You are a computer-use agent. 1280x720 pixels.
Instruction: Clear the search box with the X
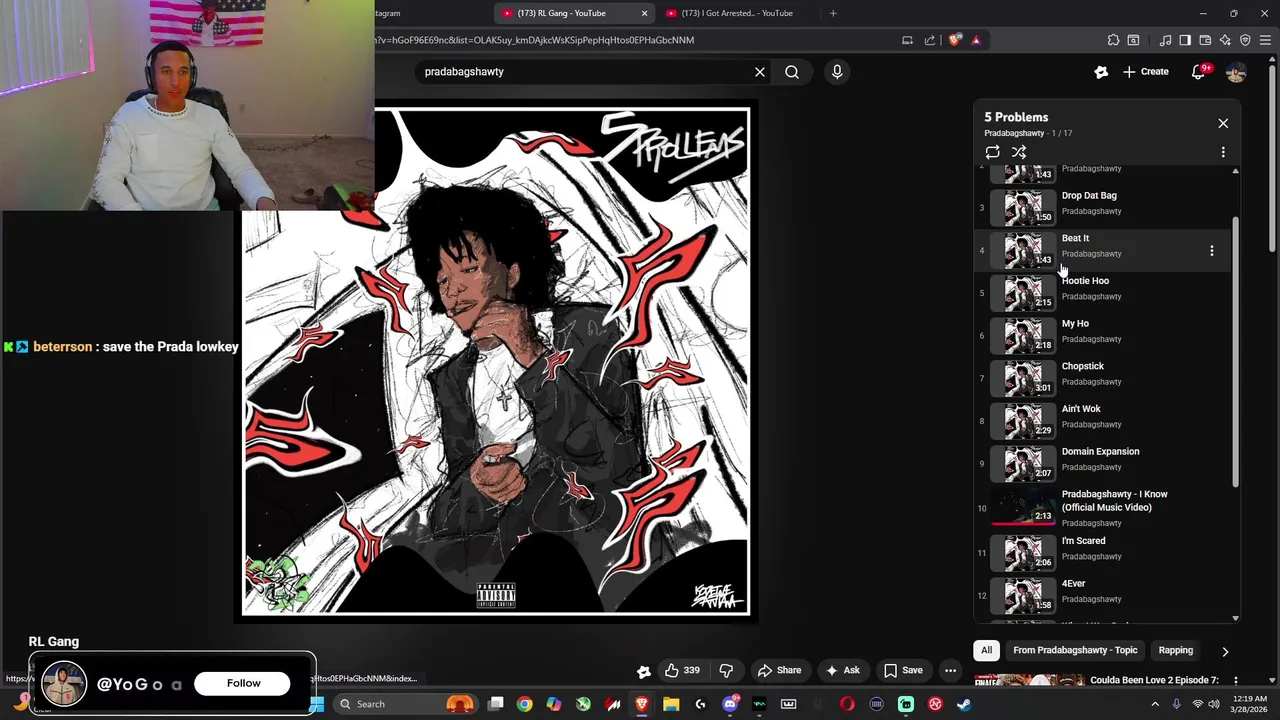click(760, 72)
